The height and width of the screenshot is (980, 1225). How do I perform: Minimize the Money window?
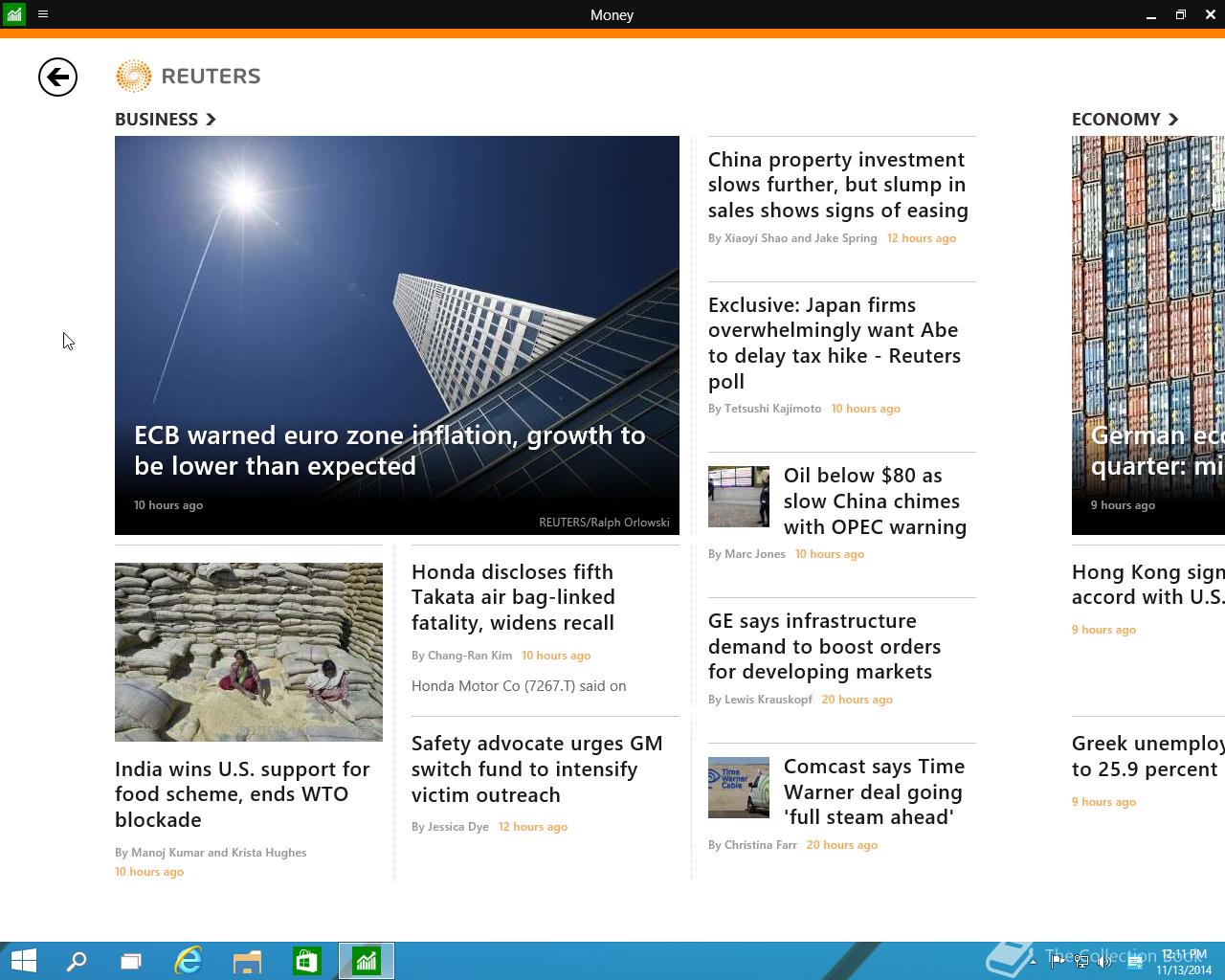(1150, 14)
